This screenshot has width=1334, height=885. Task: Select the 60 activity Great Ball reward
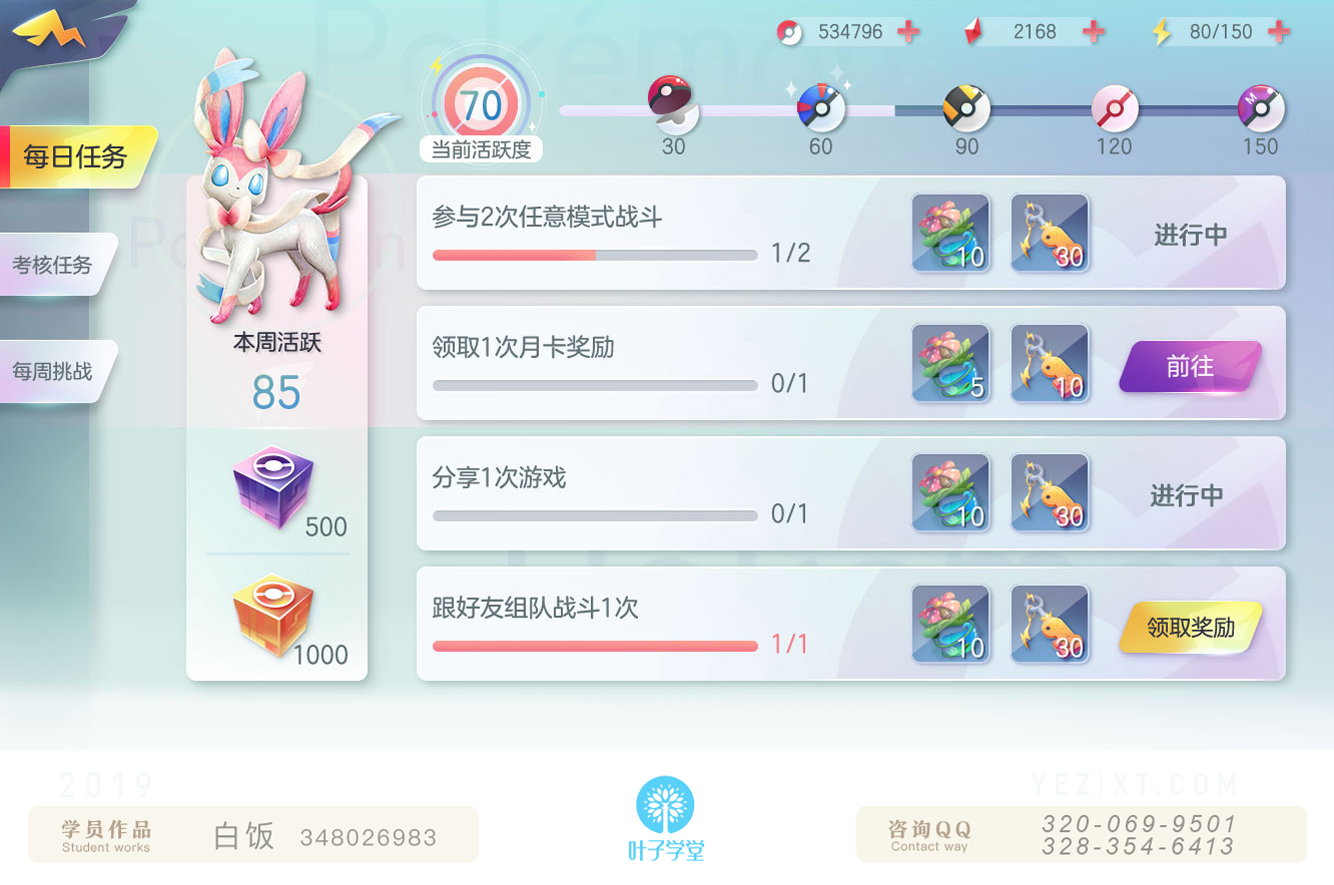coord(821,106)
